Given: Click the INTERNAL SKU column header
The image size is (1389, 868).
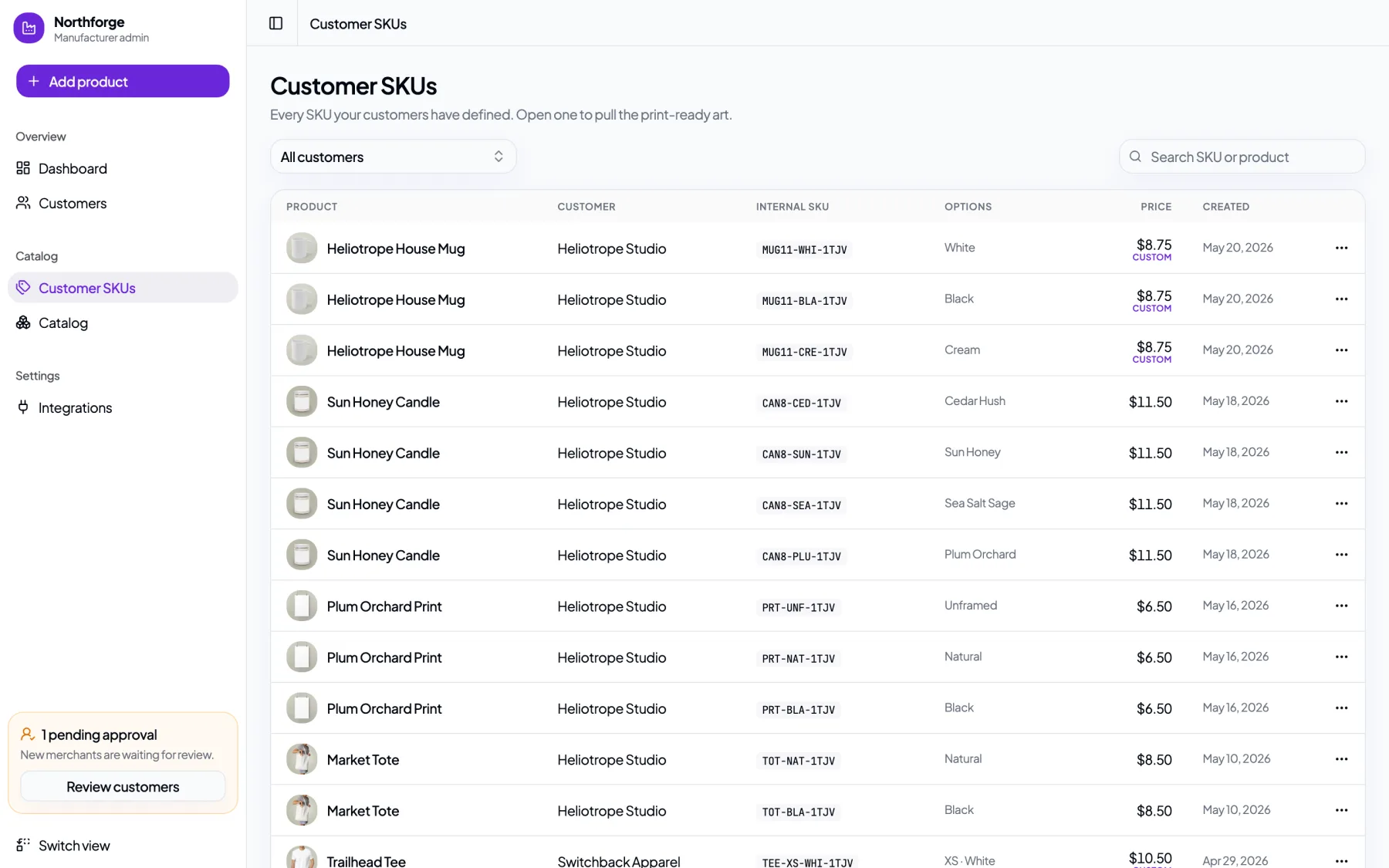Looking at the screenshot, I should [793, 207].
